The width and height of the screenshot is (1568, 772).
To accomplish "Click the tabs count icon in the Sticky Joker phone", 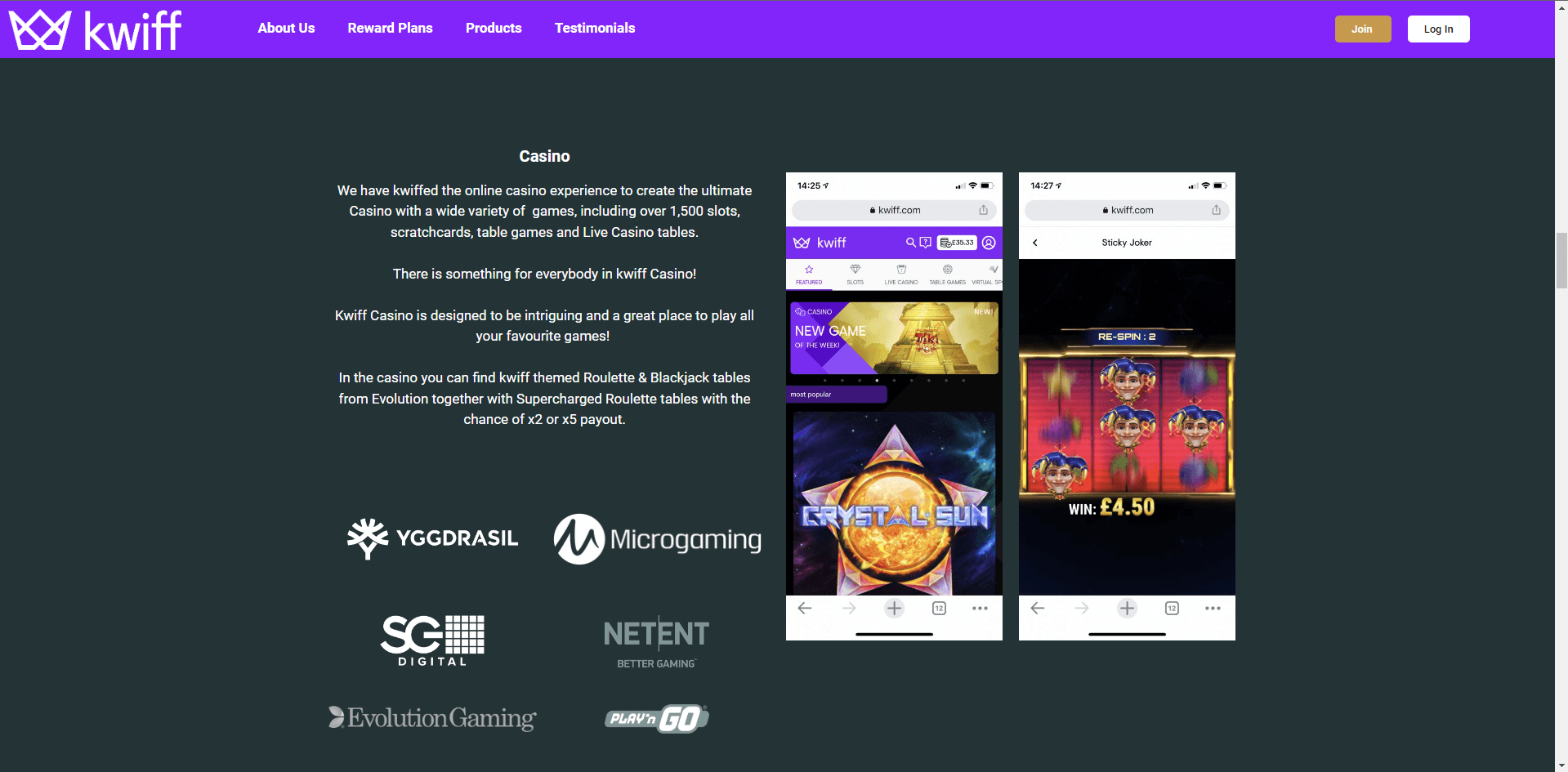I will (x=1172, y=608).
